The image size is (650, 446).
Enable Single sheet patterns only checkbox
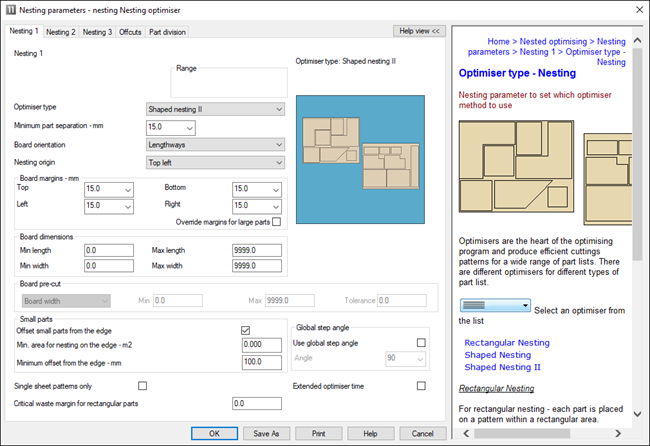click(x=142, y=386)
